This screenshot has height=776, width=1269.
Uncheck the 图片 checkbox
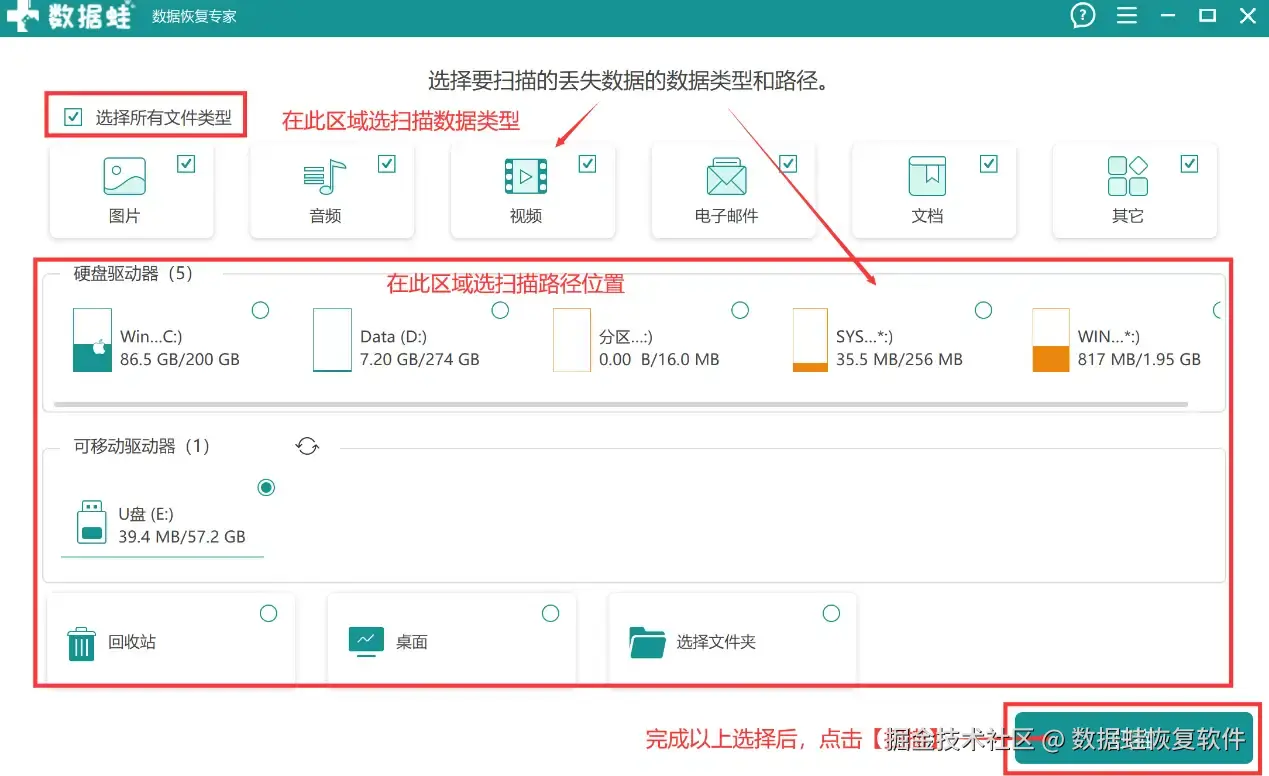tap(186, 164)
